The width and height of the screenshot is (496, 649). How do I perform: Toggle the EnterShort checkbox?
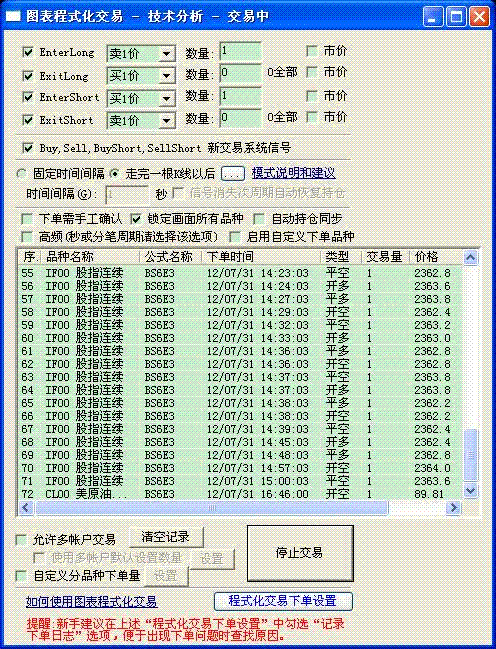point(28,97)
